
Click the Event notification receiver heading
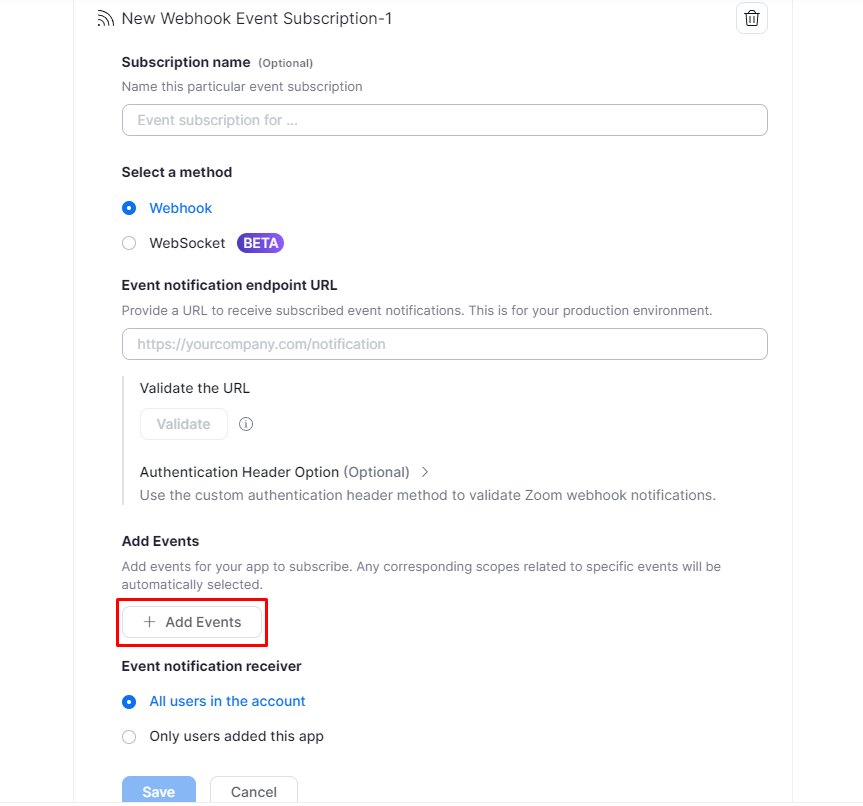coord(211,666)
